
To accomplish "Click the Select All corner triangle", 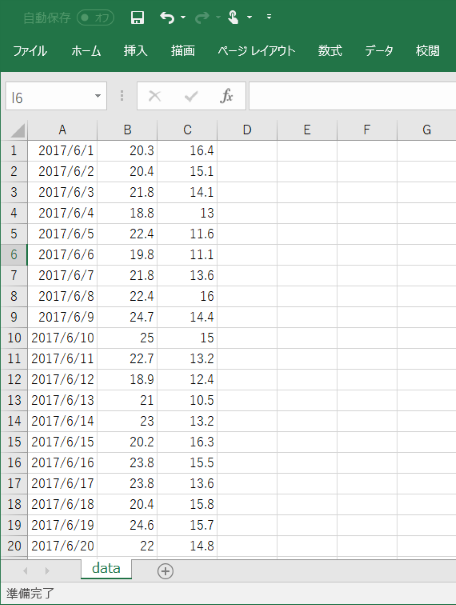I will point(18,130).
